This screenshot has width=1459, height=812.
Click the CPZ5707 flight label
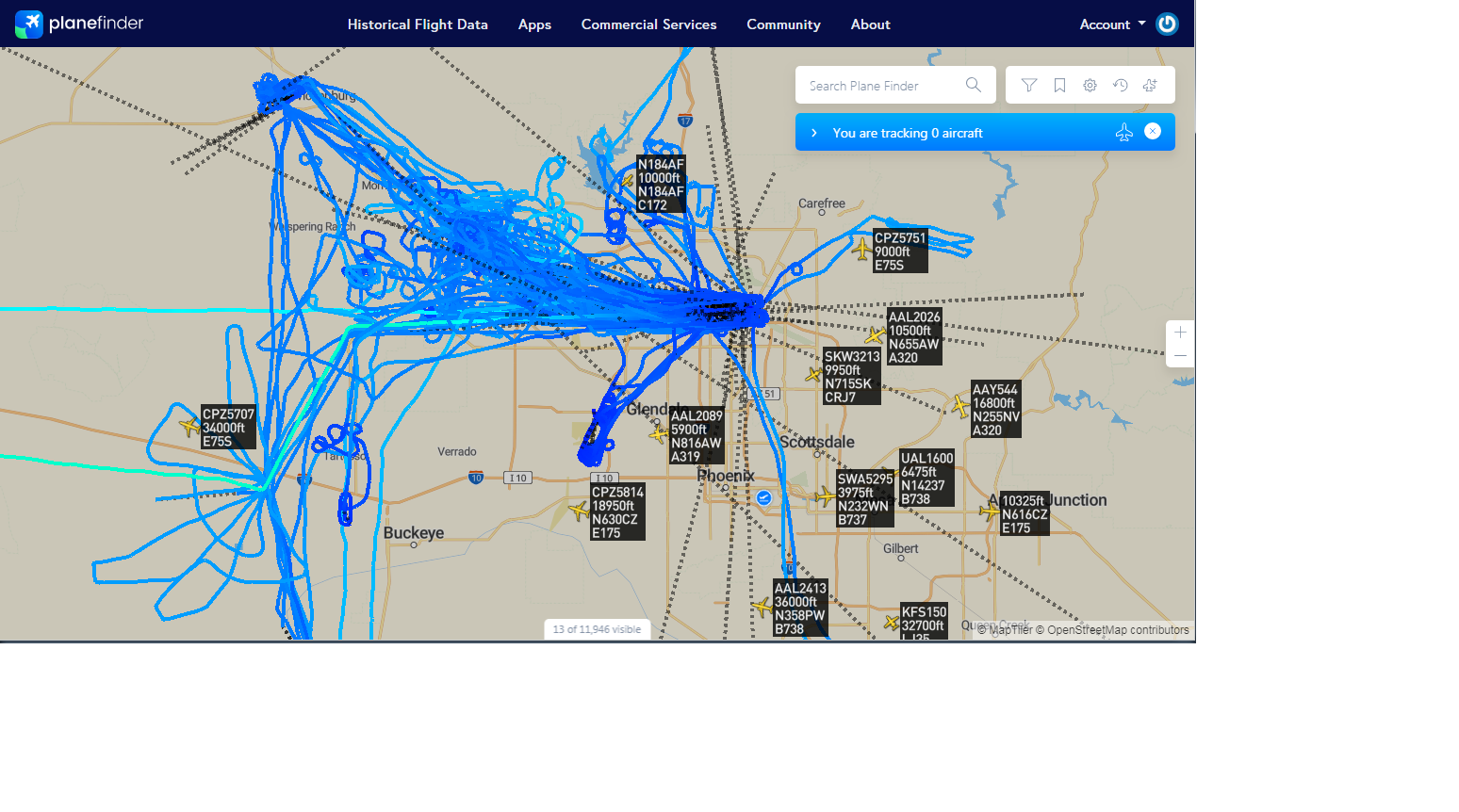[x=228, y=428]
